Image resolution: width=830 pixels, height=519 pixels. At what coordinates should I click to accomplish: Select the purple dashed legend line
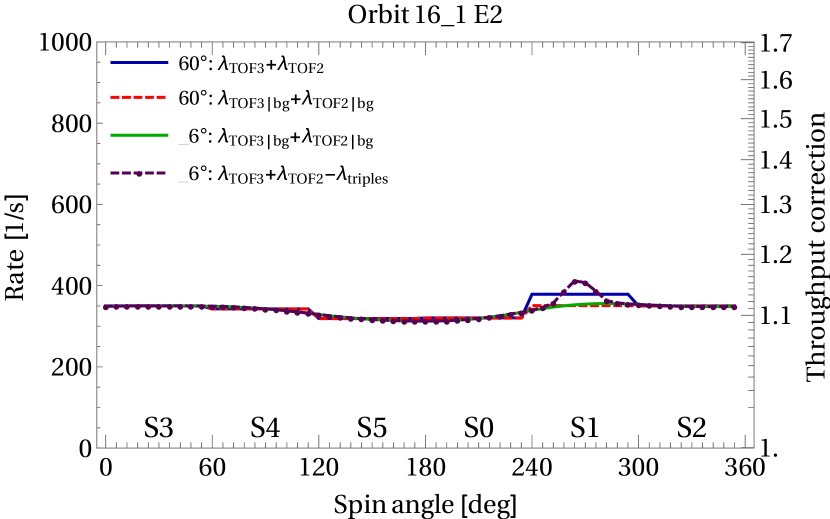[x=139, y=173]
